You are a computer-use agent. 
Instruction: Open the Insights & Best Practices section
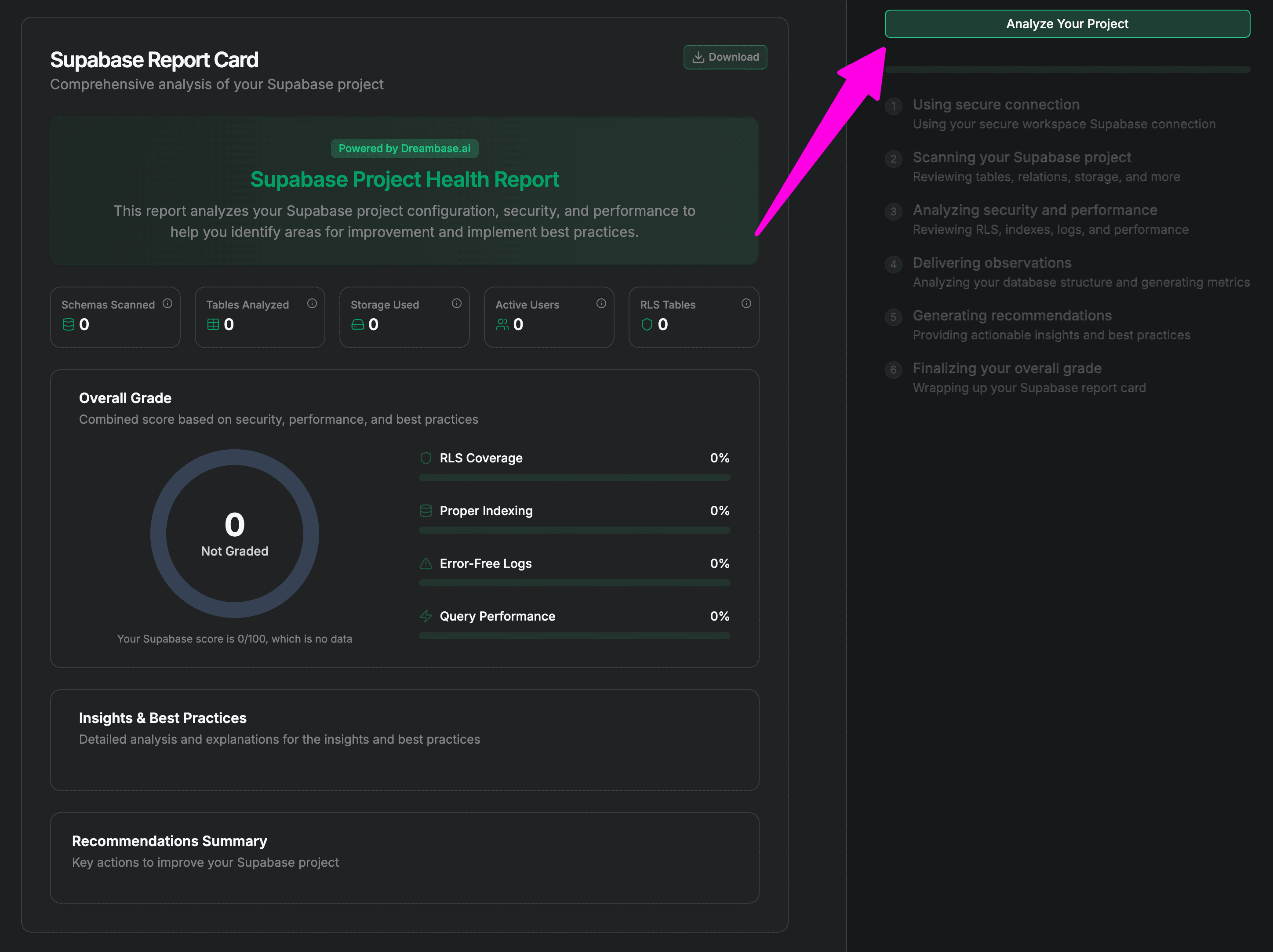coord(163,718)
